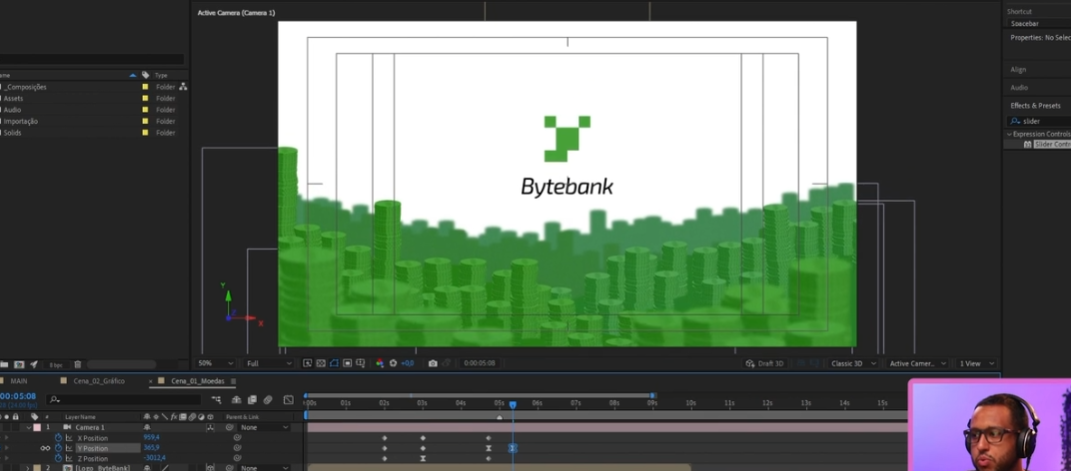Reset exposure icon in viewer
The width and height of the screenshot is (1071, 471).
(393, 363)
